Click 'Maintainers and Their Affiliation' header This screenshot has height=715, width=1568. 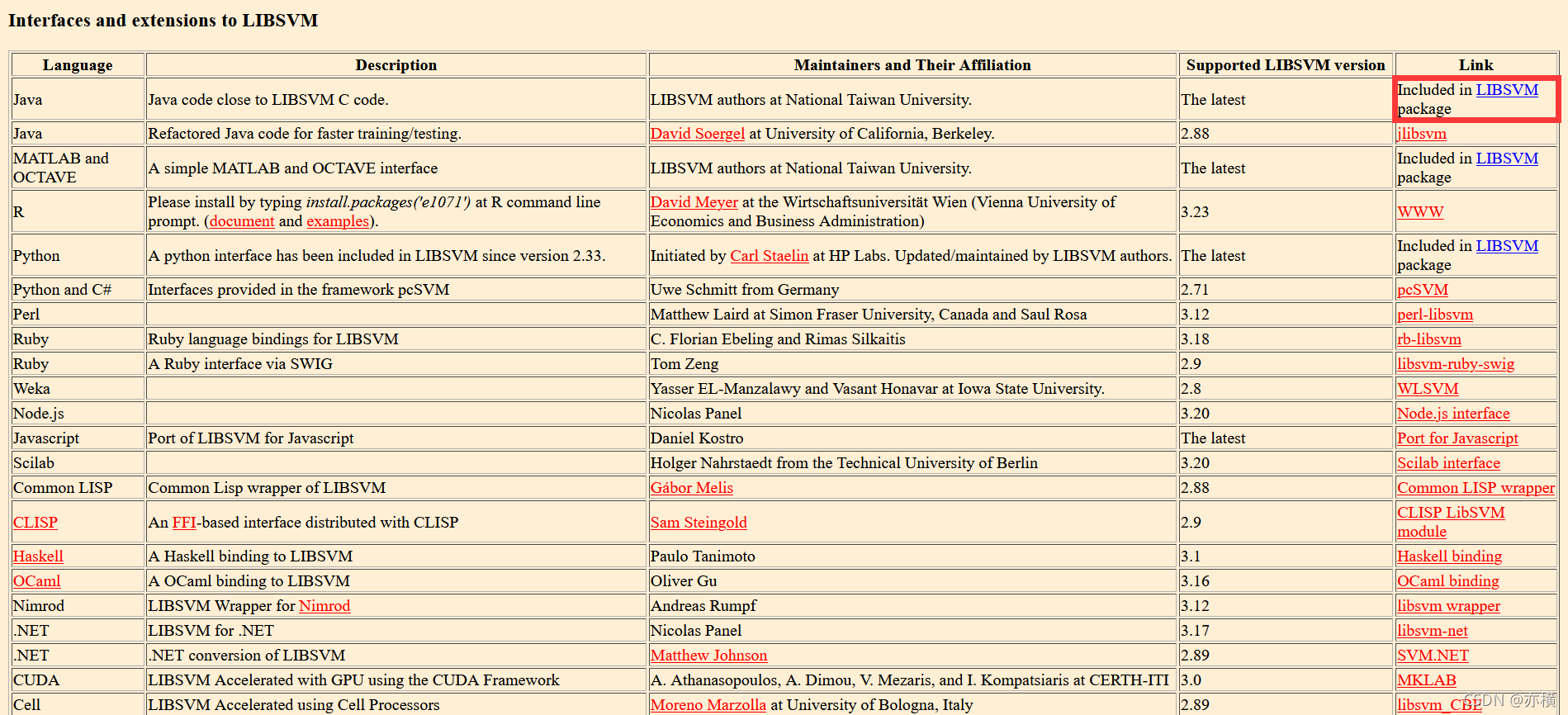point(912,65)
